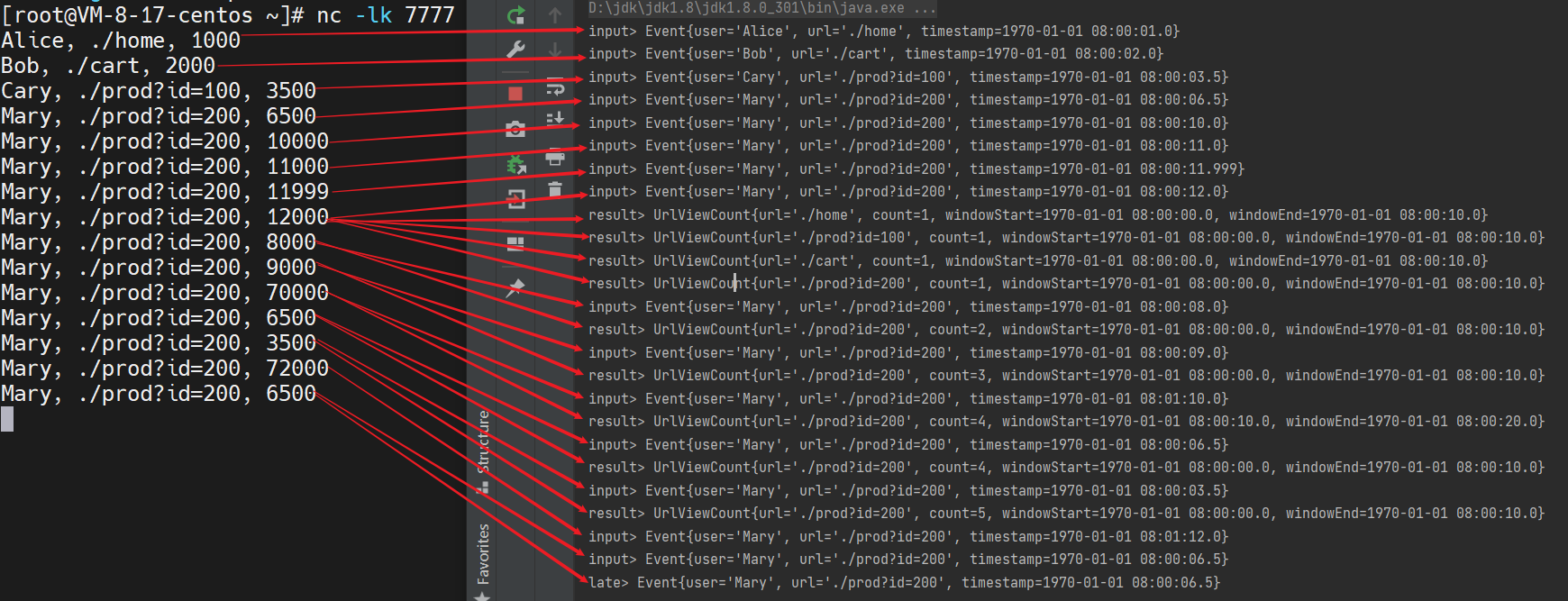Screen dimensions: 1568x601
Task: Print console output with printer icon
Action: [x=555, y=159]
